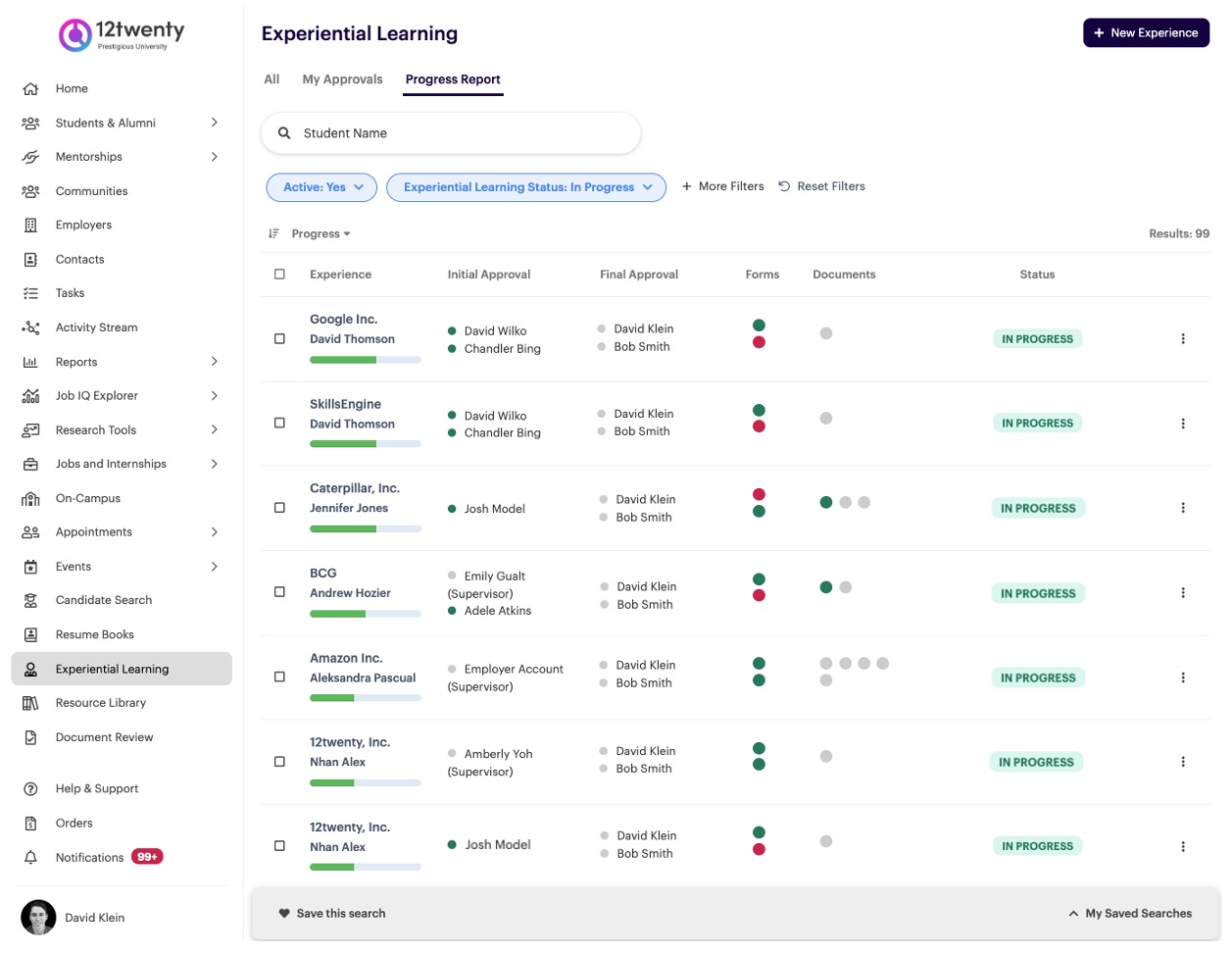Click the heart icon to save search

[284, 914]
